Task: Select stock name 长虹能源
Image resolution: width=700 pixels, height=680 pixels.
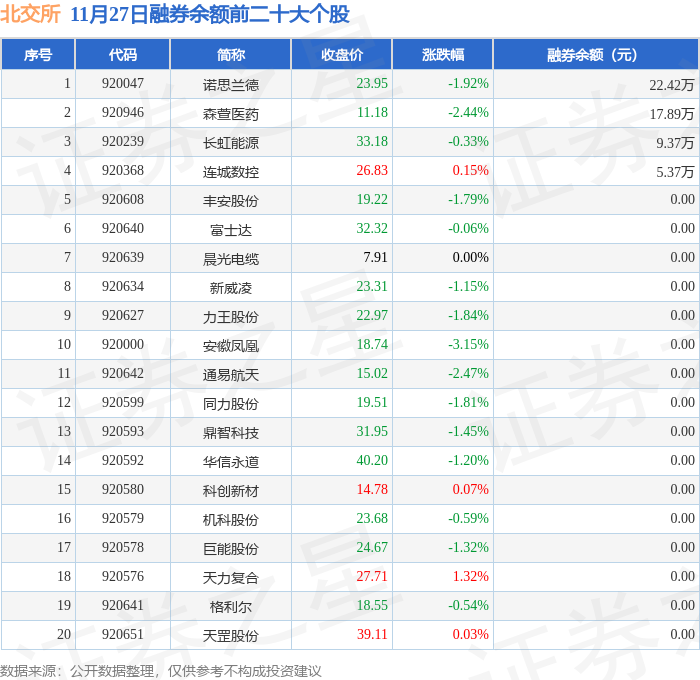Action: tap(230, 142)
